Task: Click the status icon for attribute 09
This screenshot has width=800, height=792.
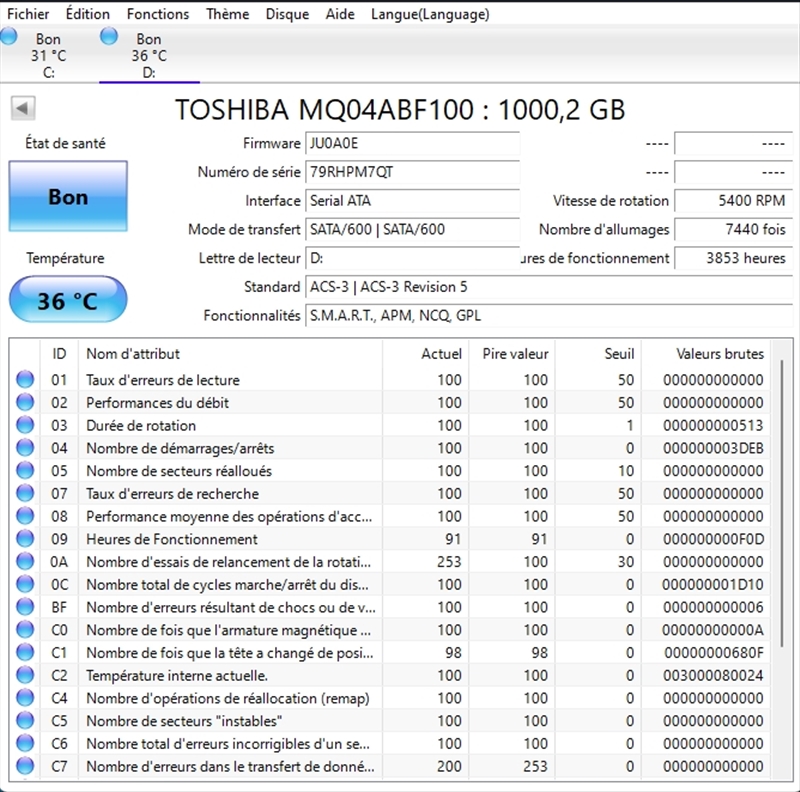Action: tap(25, 539)
